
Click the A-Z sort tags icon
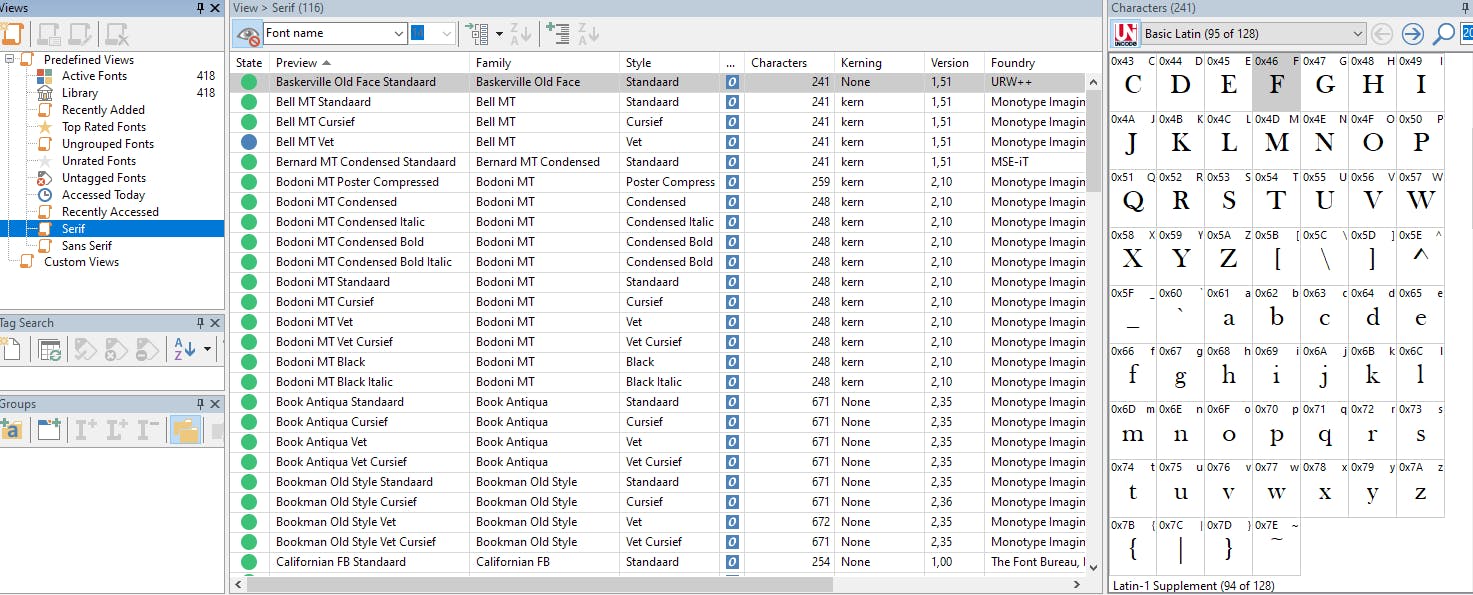(x=185, y=349)
